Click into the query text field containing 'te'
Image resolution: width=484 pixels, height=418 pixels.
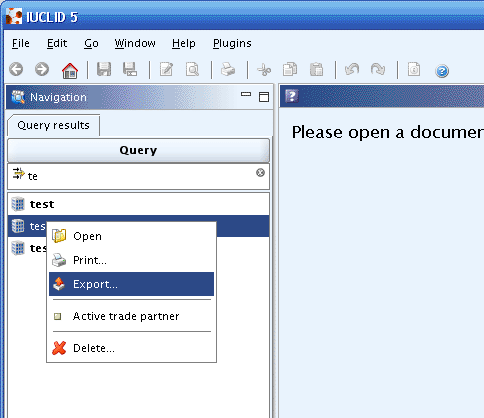point(138,176)
